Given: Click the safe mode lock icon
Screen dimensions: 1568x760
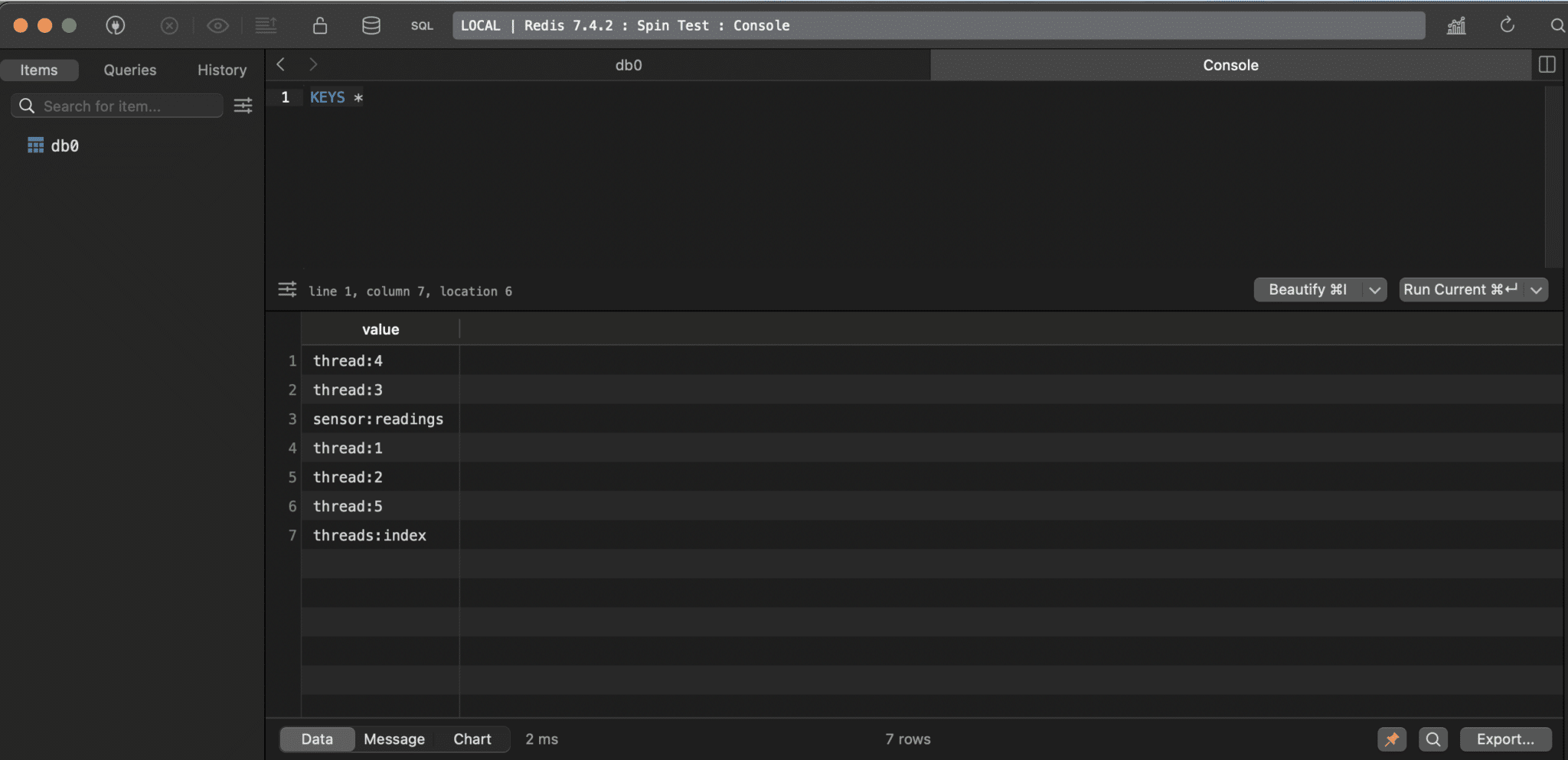Looking at the screenshot, I should coord(320,25).
